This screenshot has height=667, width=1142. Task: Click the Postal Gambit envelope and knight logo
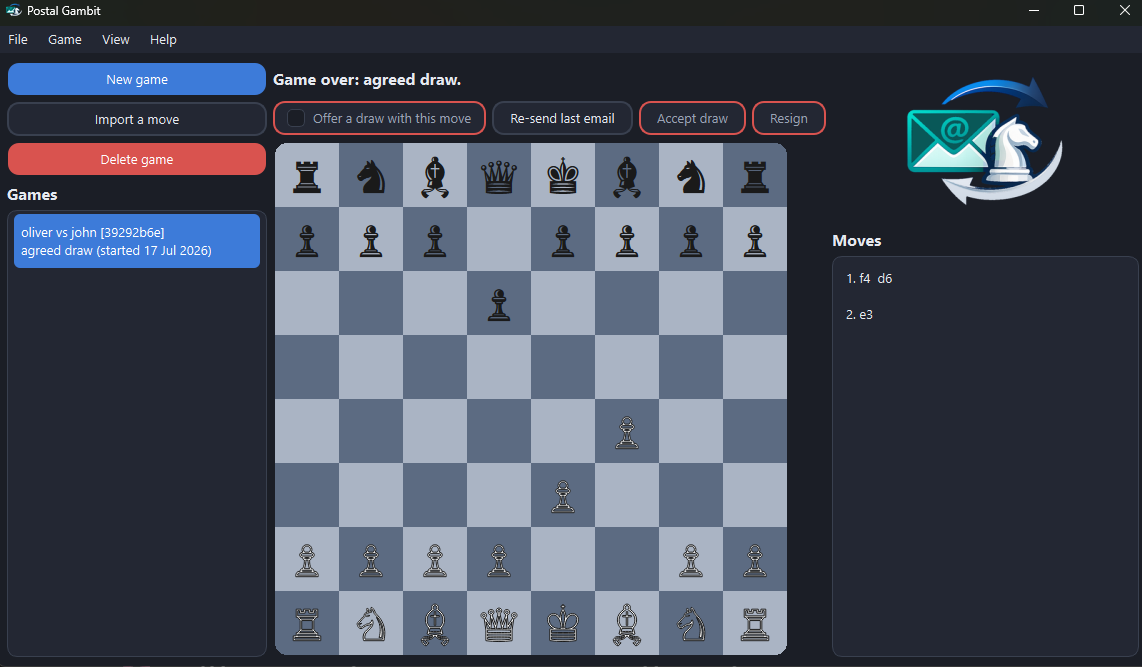(985, 141)
